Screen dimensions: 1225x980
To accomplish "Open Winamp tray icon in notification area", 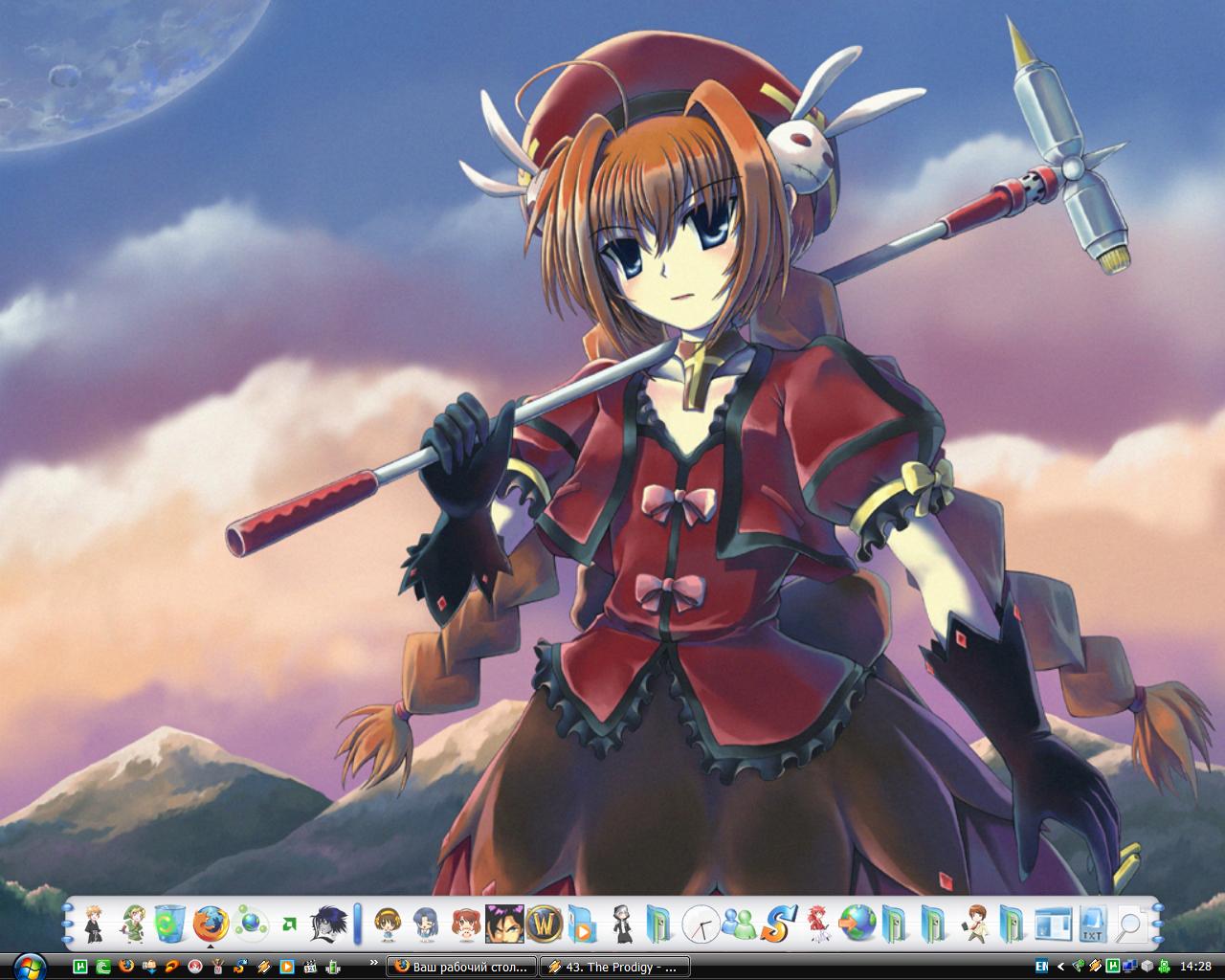I will tap(1095, 967).
